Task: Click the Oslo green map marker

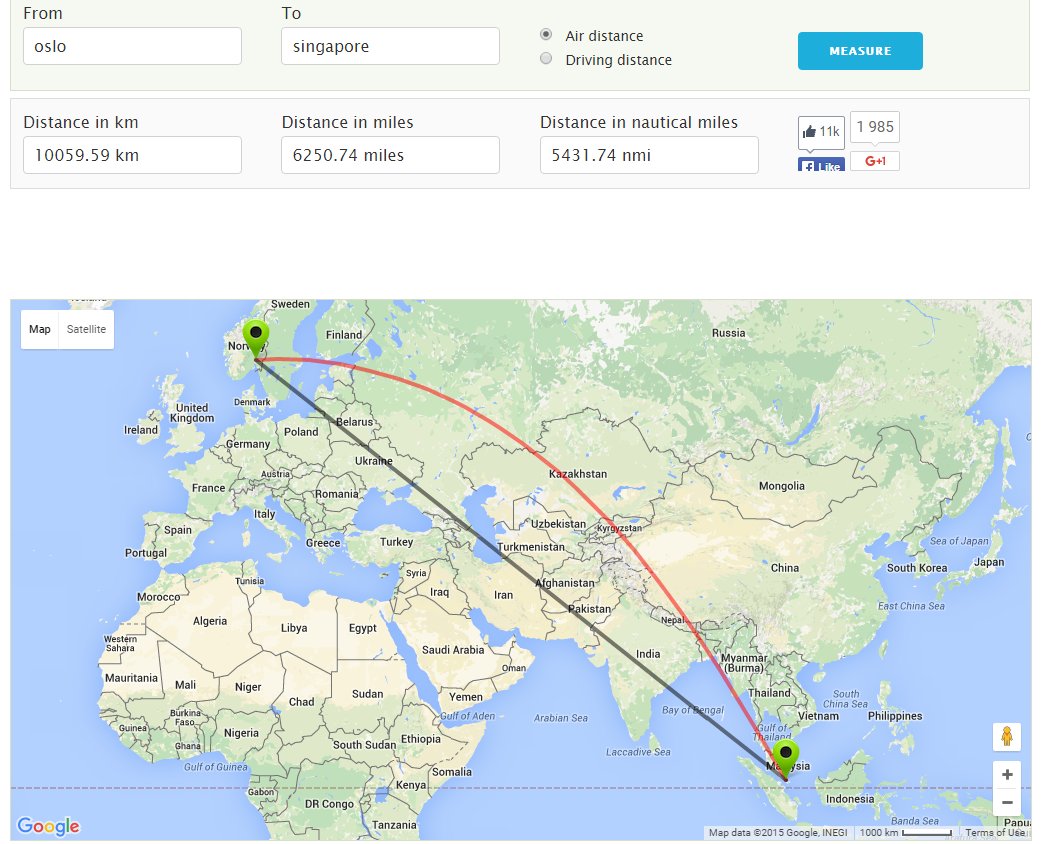Action: coord(255,338)
